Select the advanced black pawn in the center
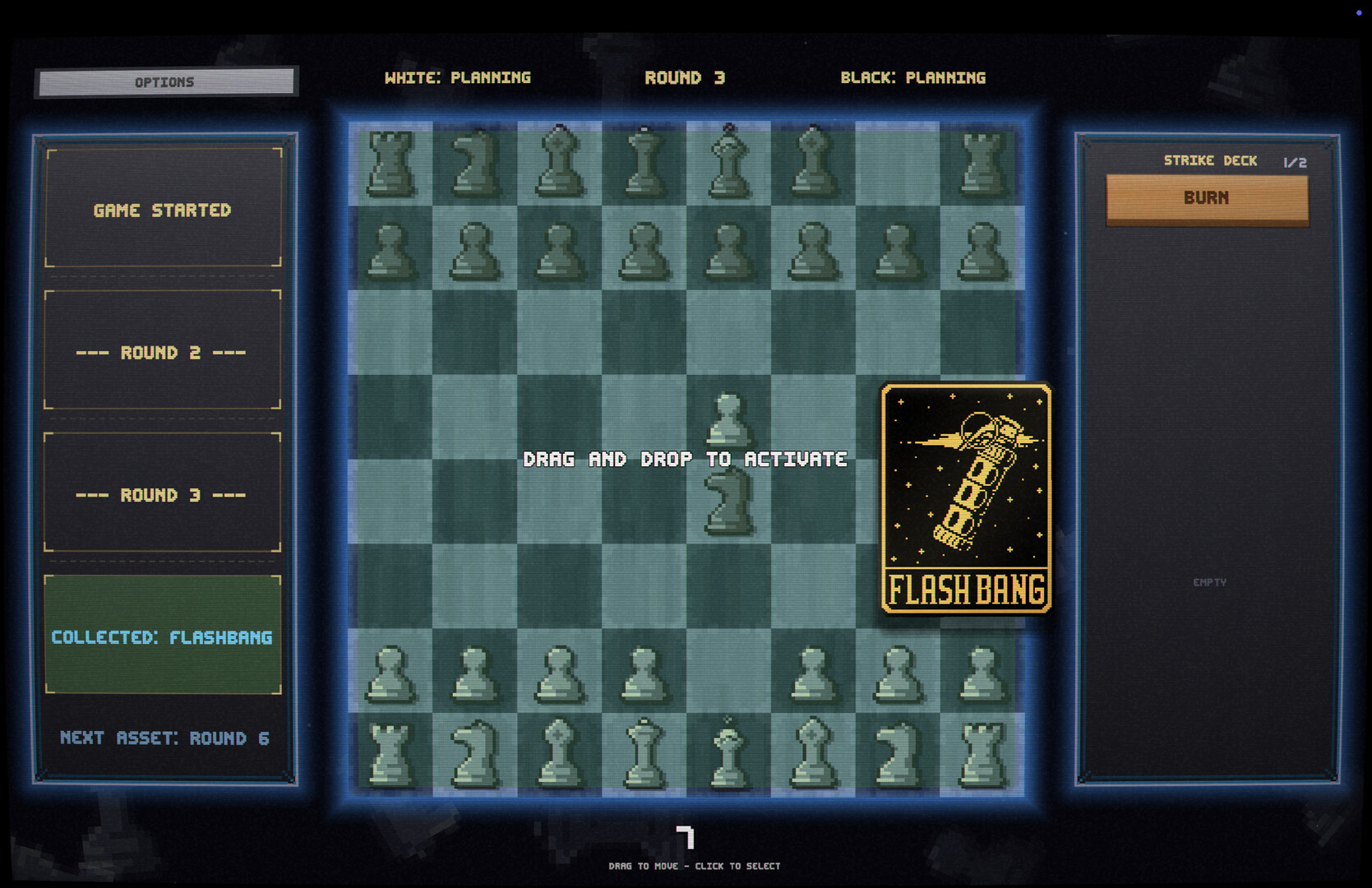Screen dimensions: 1372x888 point(726,419)
